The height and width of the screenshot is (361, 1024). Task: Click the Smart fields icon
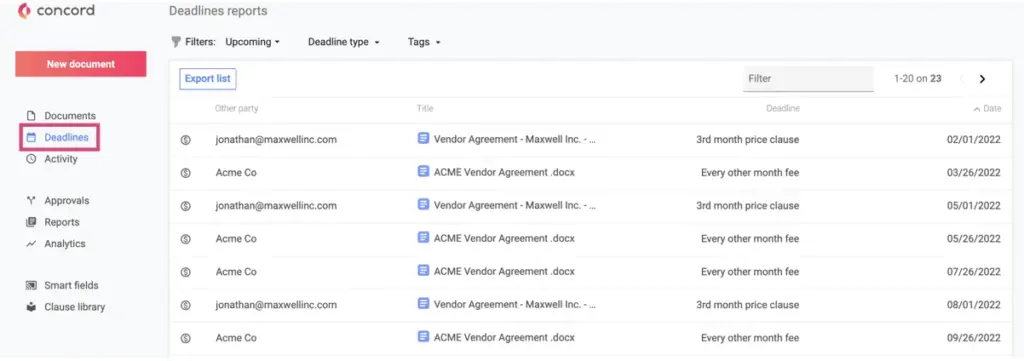(31, 285)
